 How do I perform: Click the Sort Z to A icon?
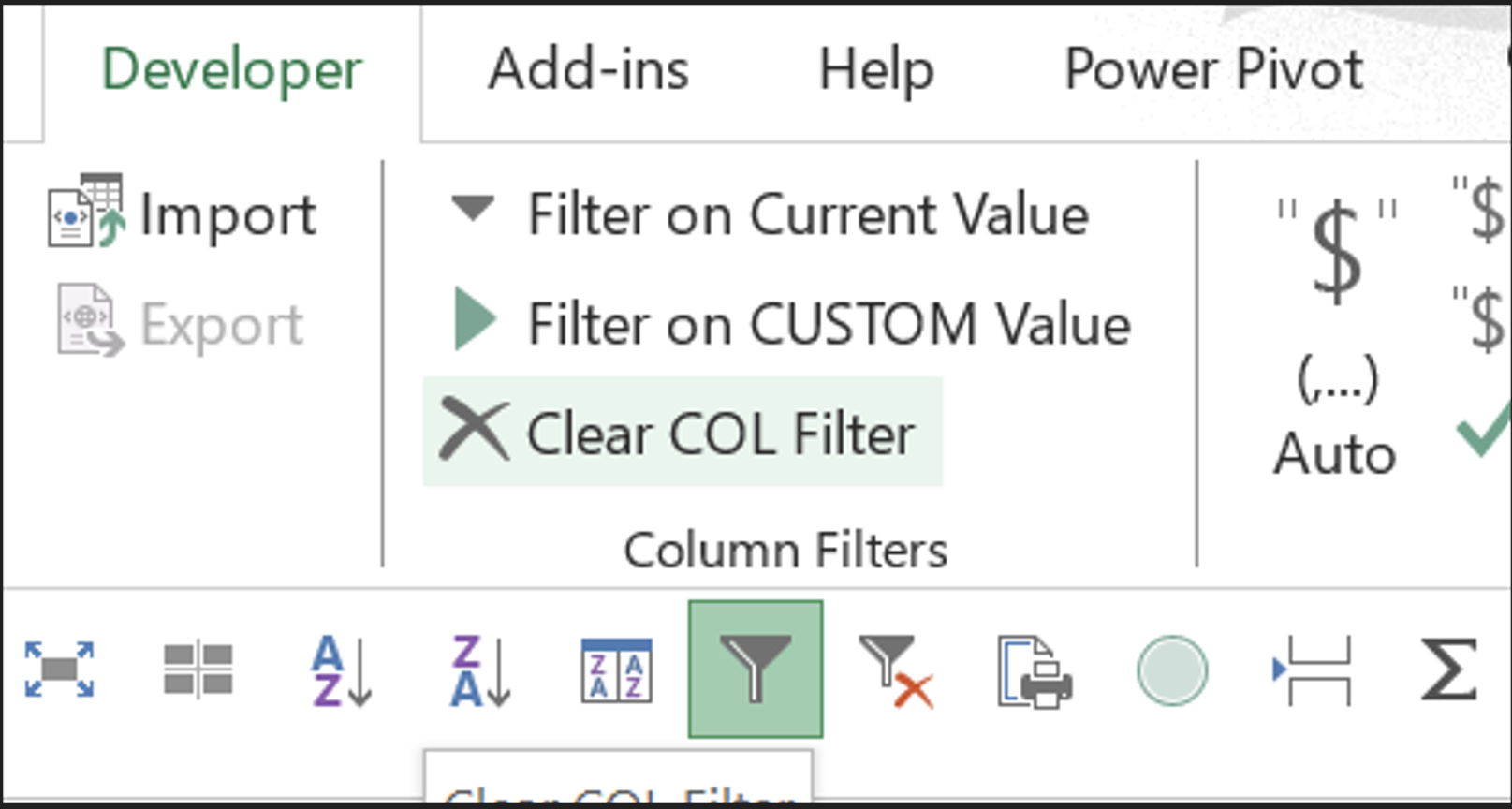click(x=479, y=669)
